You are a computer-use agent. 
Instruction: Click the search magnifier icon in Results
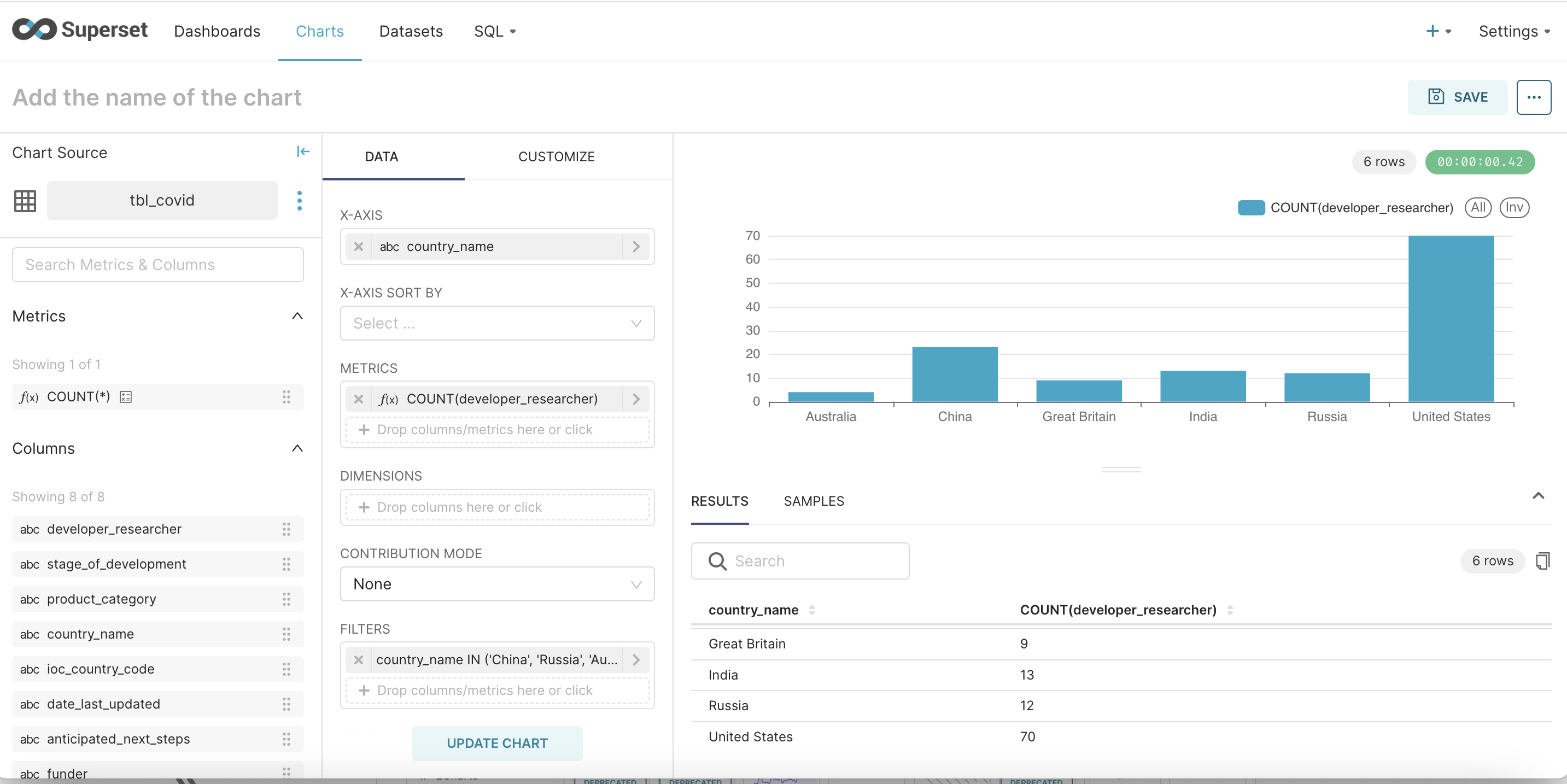[x=718, y=561]
